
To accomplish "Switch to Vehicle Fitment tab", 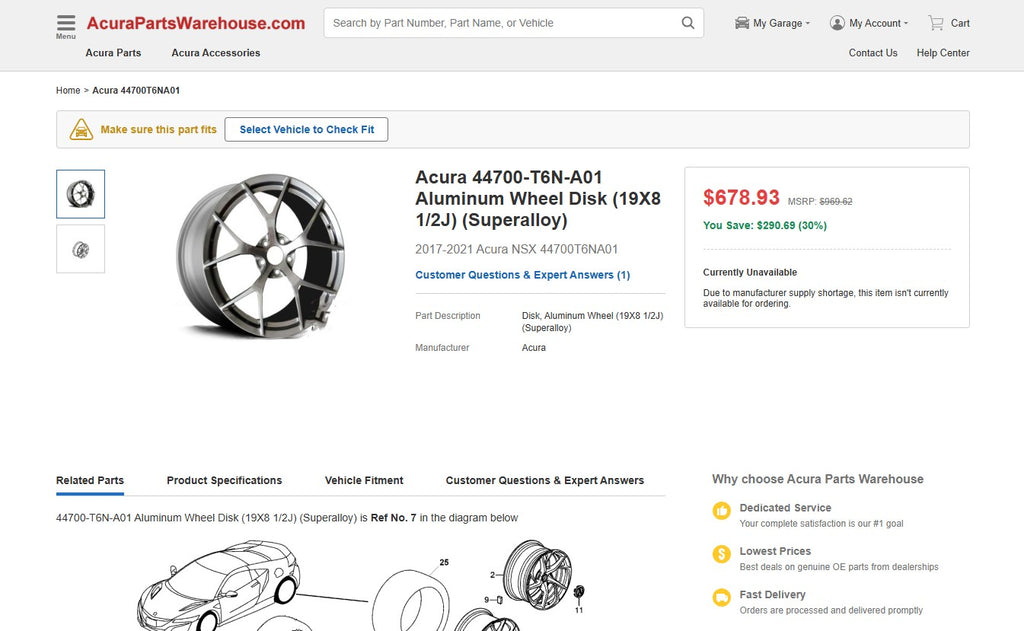I will (364, 481).
